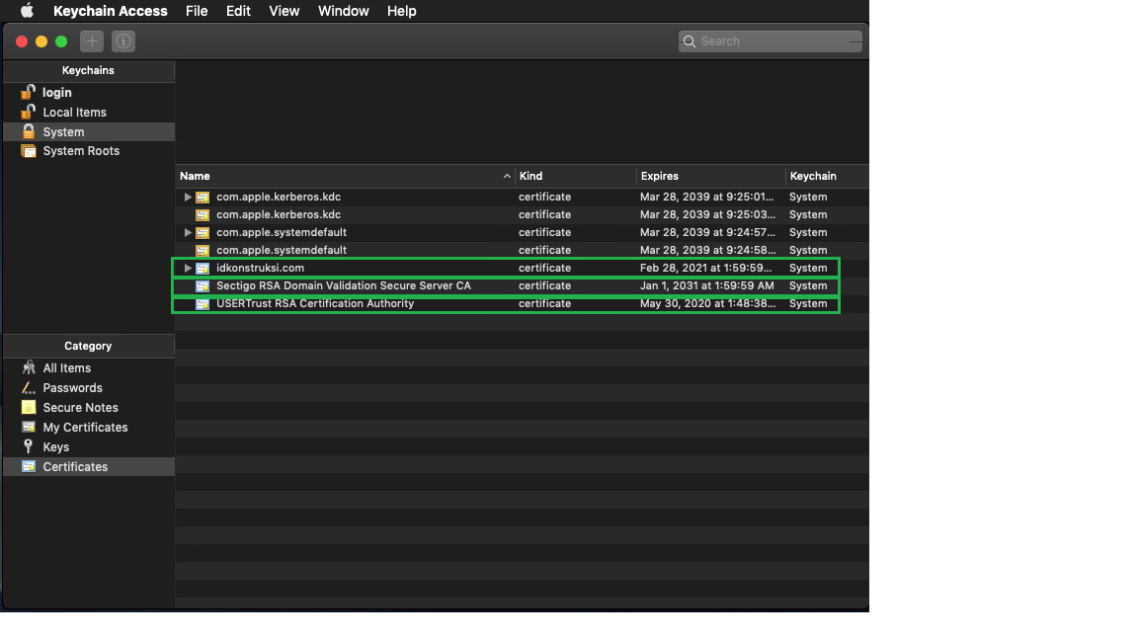Image resolution: width=1138 pixels, height=640 pixels.
Task: Click the plus button to add keychain item
Action: [x=92, y=41]
